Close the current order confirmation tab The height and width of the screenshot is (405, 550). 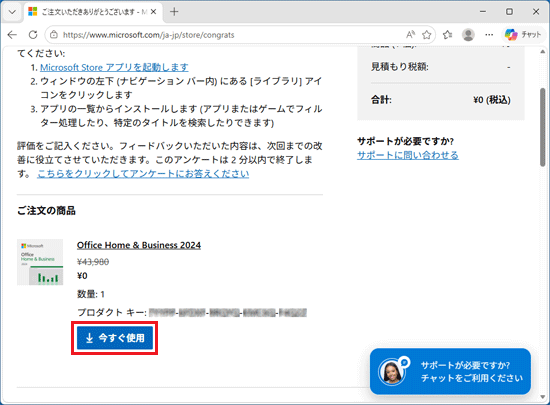(153, 12)
